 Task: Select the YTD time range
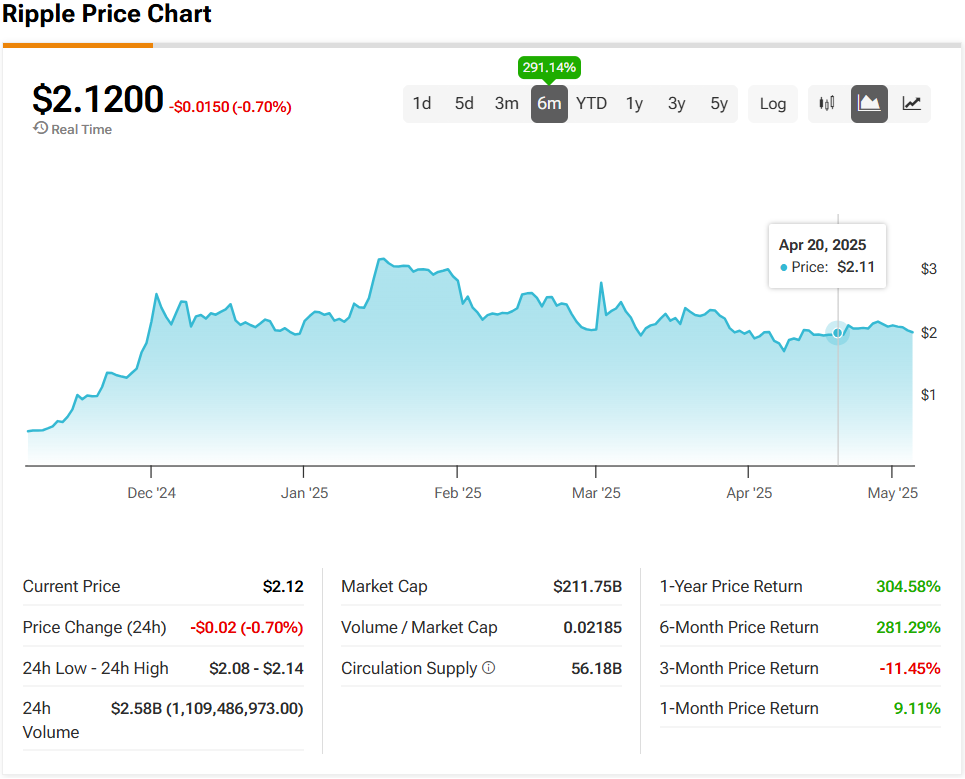point(591,103)
